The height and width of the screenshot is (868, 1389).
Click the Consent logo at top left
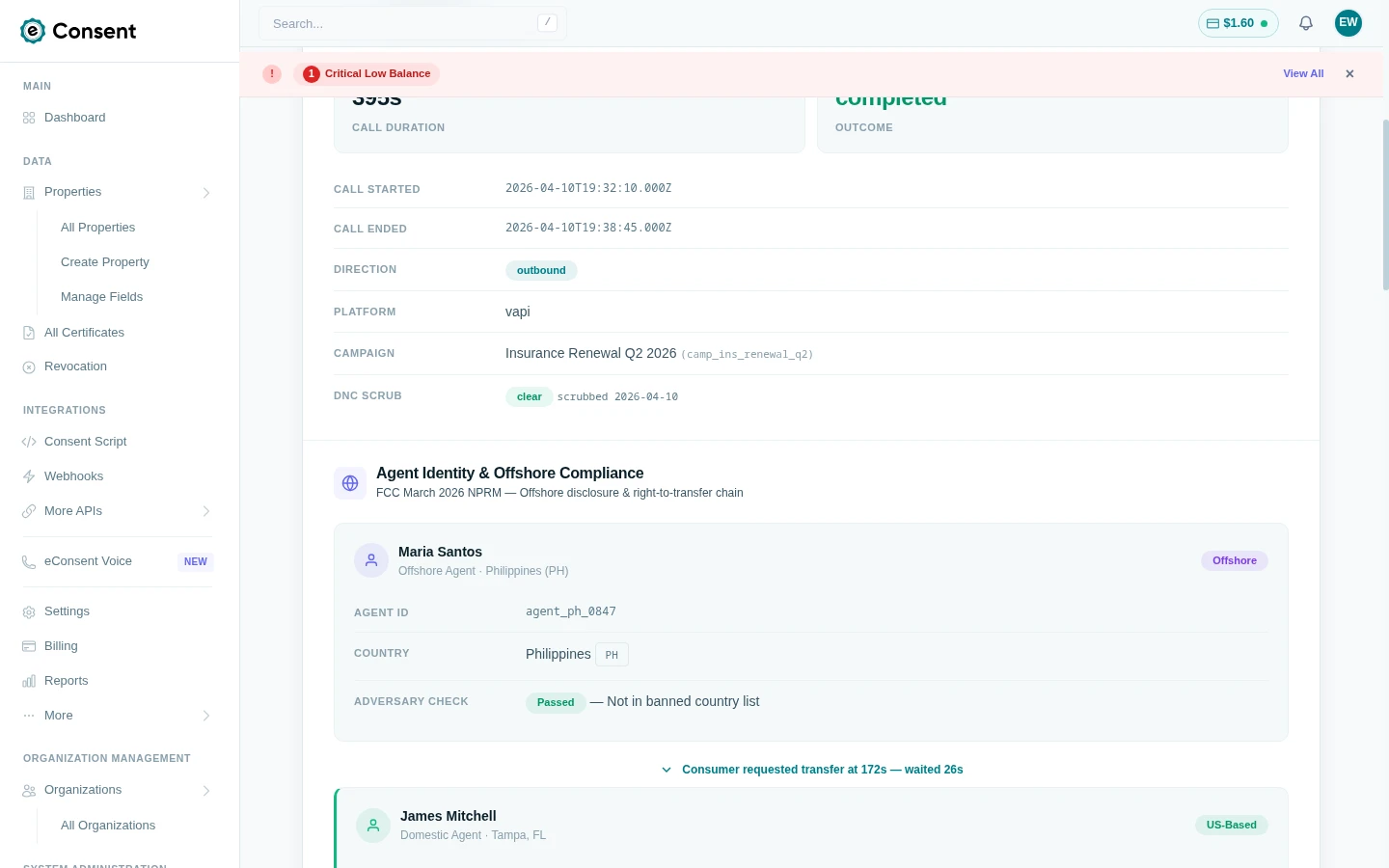pyautogui.click(x=78, y=31)
